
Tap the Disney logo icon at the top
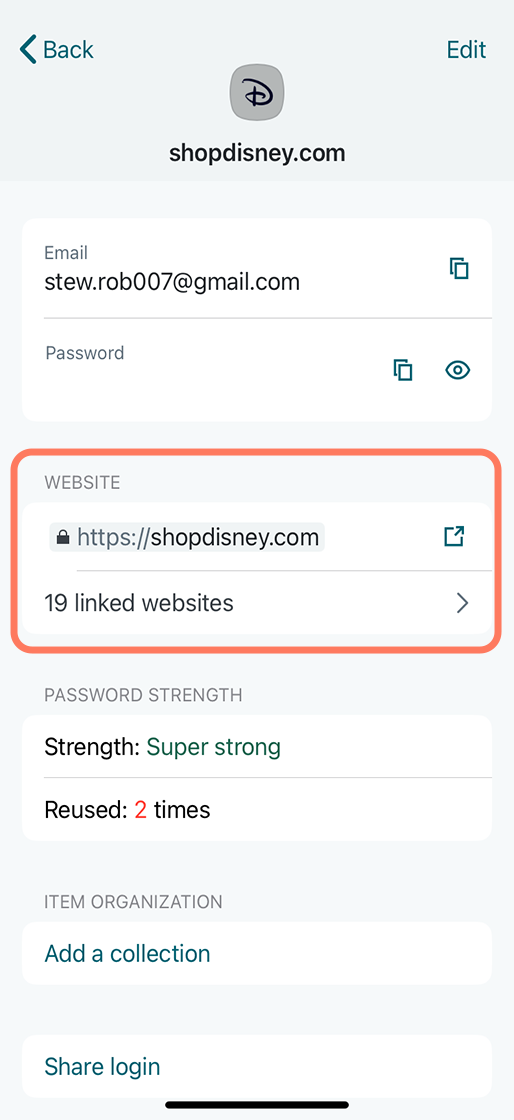pyautogui.click(x=257, y=92)
